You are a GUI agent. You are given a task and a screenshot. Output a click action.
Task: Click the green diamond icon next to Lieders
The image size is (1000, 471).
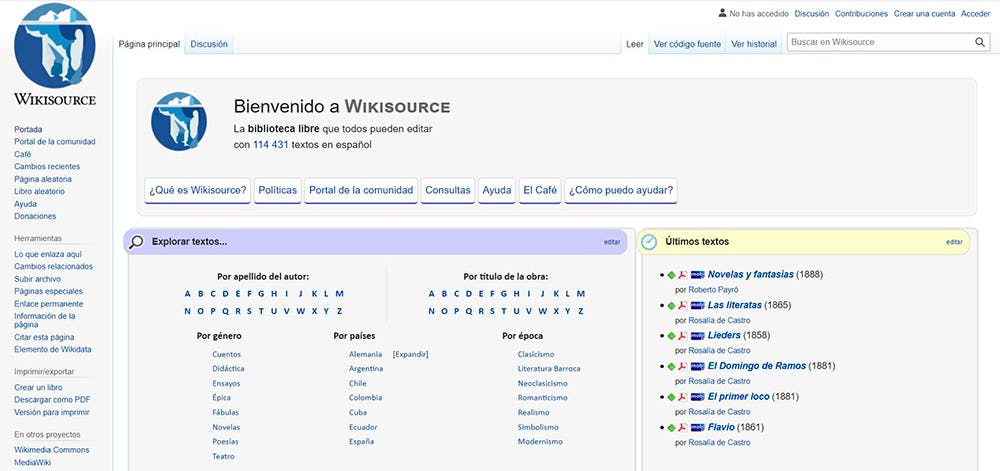pyautogui.click(x=672, y=335)
